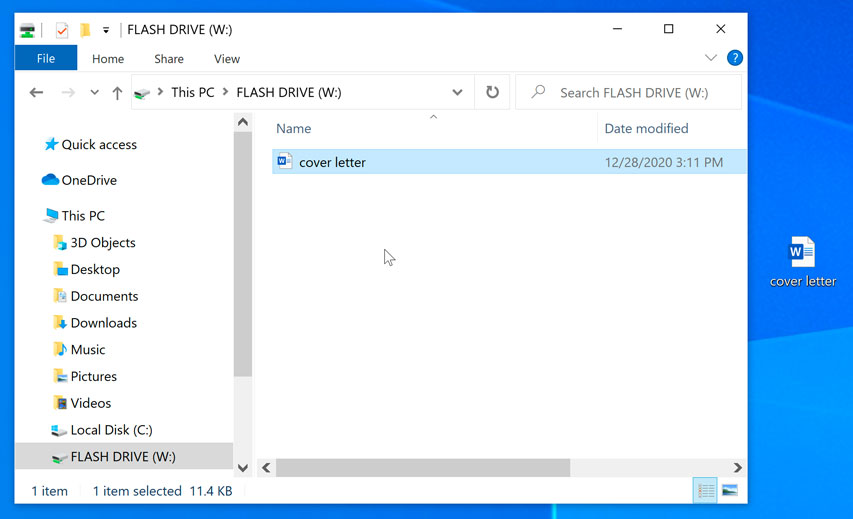The image size is (853, 519).
Task: Switch to details view layout icon
Action: tap(705, 491)
